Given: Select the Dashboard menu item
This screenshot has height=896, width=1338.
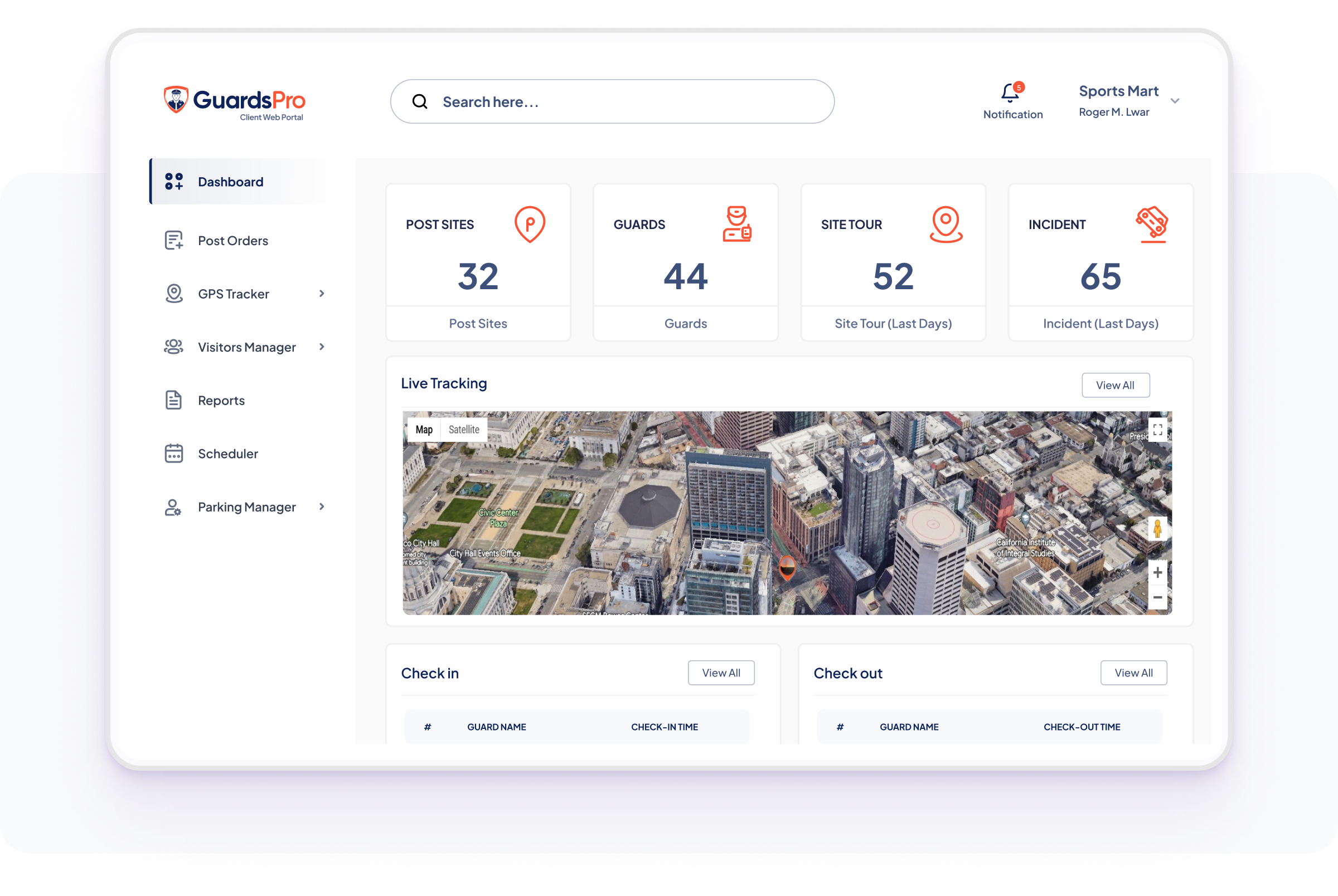Looking at the screenshot, I should pyautogui.click(x=230, y=181).
